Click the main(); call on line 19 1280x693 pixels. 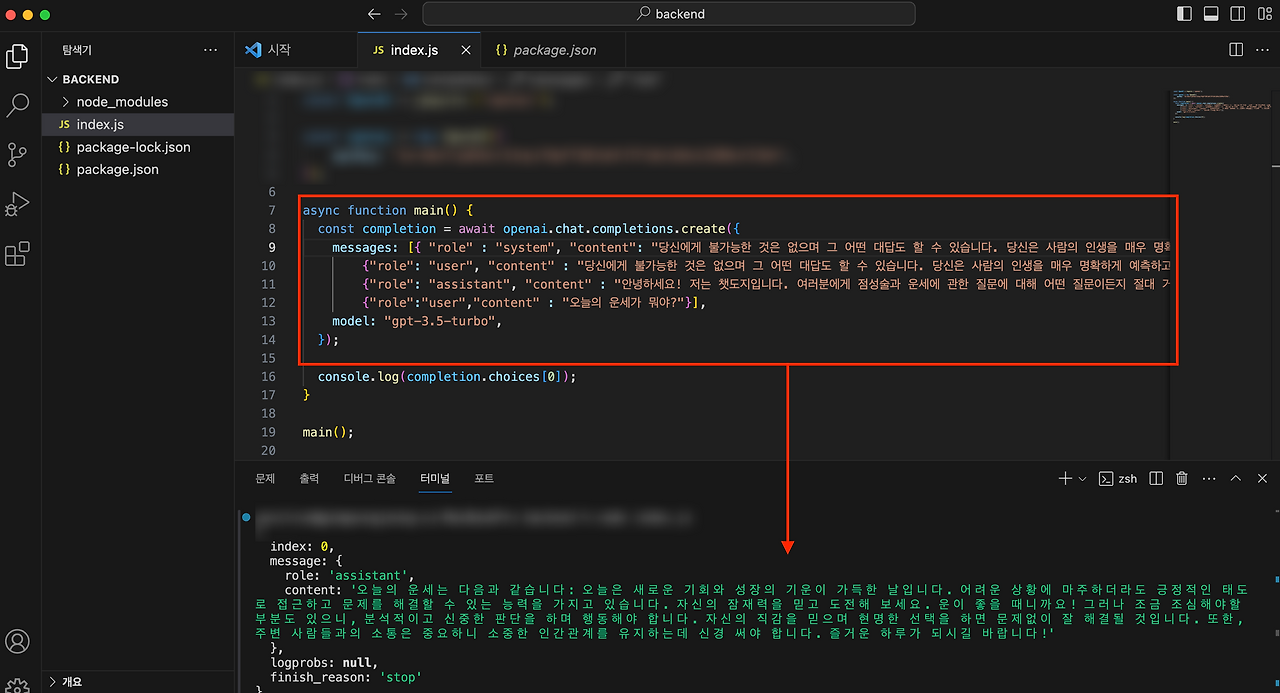tap(328, 432)
